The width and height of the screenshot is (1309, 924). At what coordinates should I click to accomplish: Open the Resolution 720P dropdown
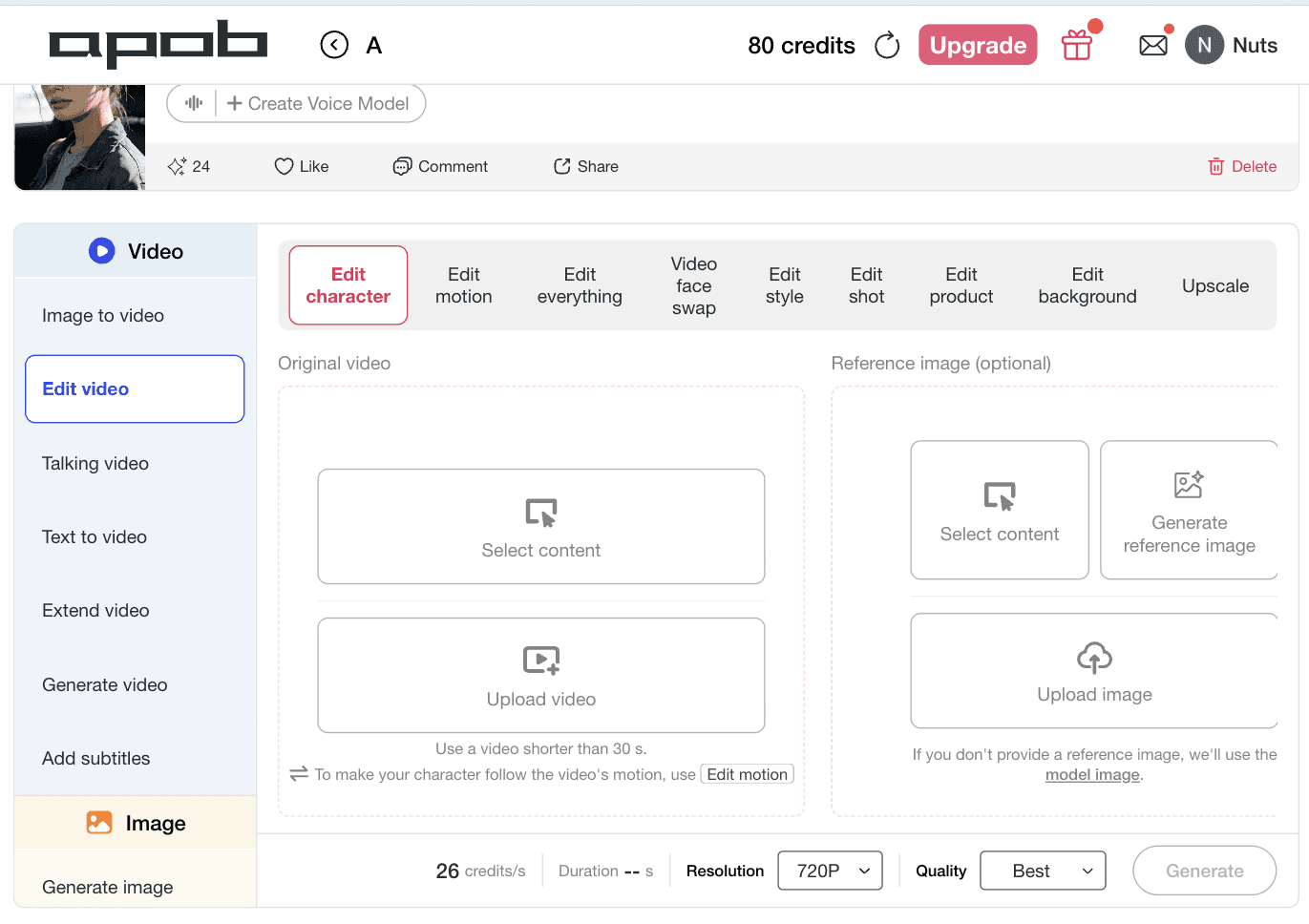(830, 871)
